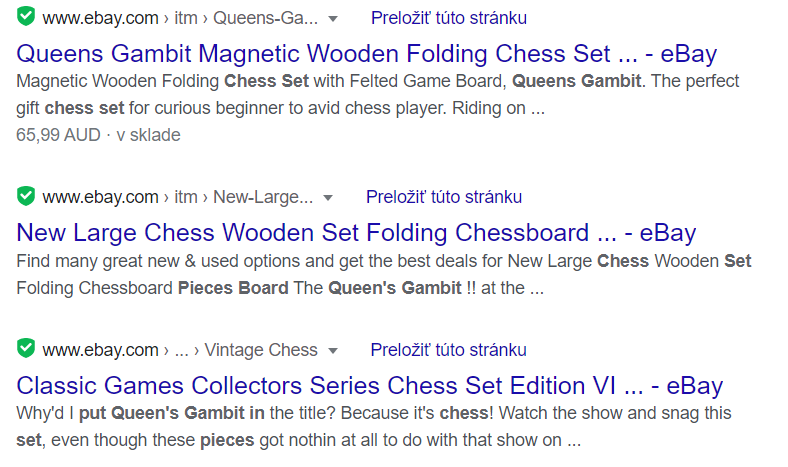
Task: Click Preložiť túto stránku for Queens Gambit result
Action: (x=449, y=18)
